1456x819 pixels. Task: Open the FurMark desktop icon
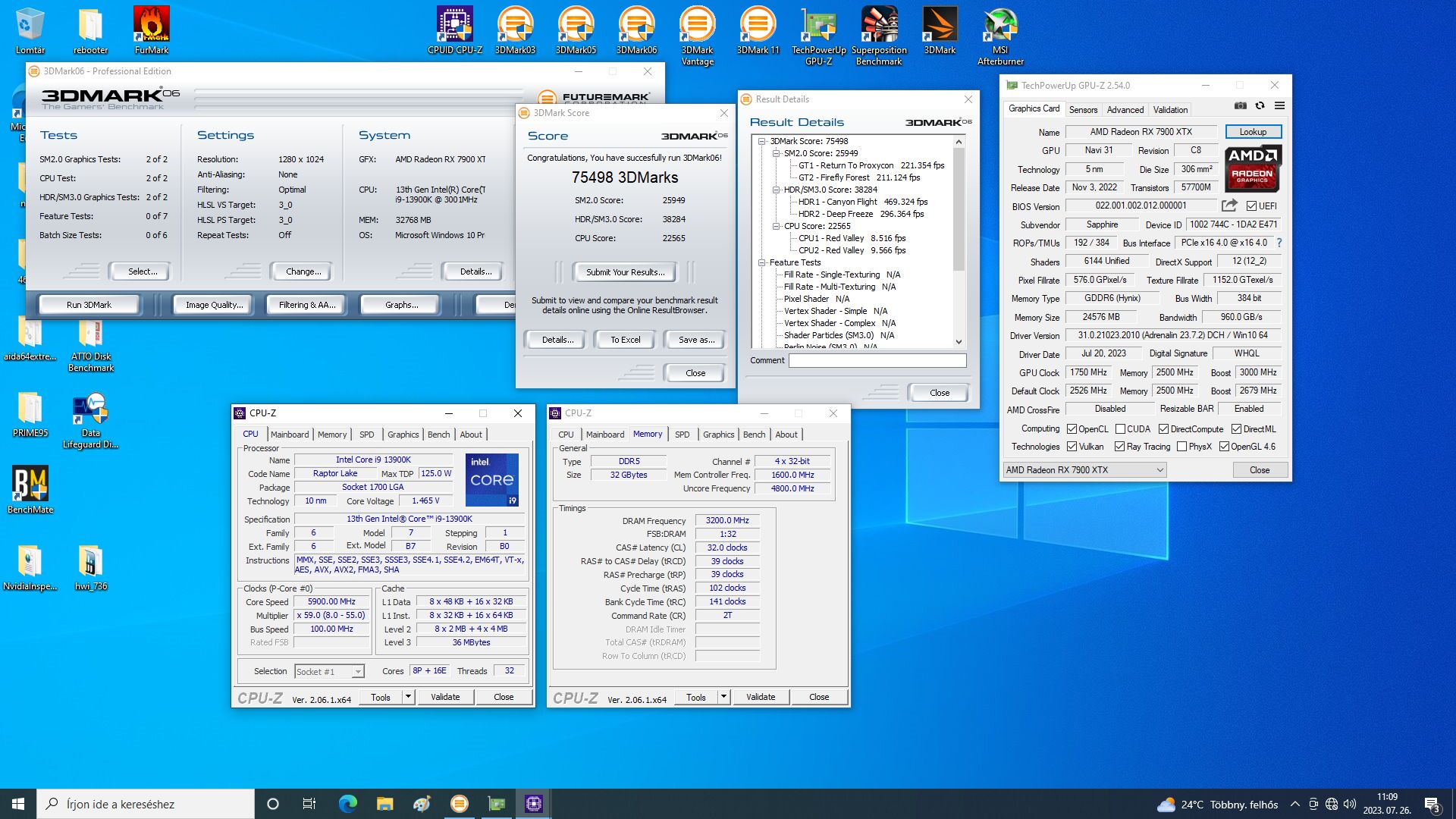pyautogui.click(x=152, y=30)
